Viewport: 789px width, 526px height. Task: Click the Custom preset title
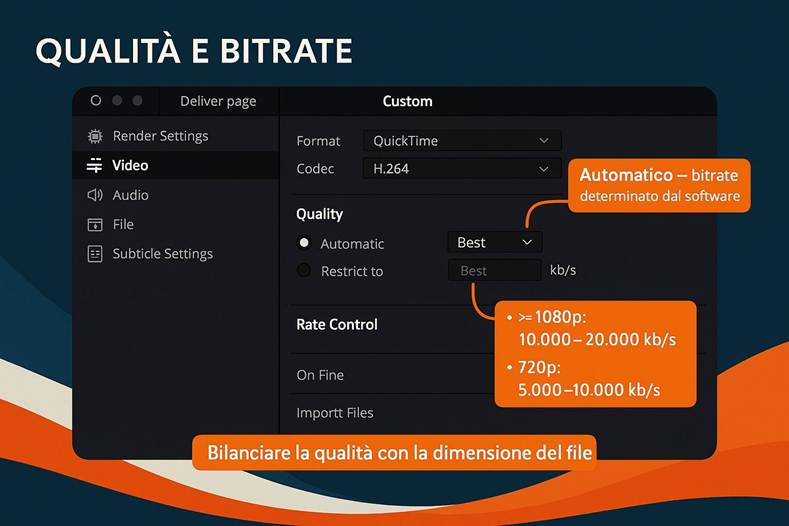click(408, 101)
